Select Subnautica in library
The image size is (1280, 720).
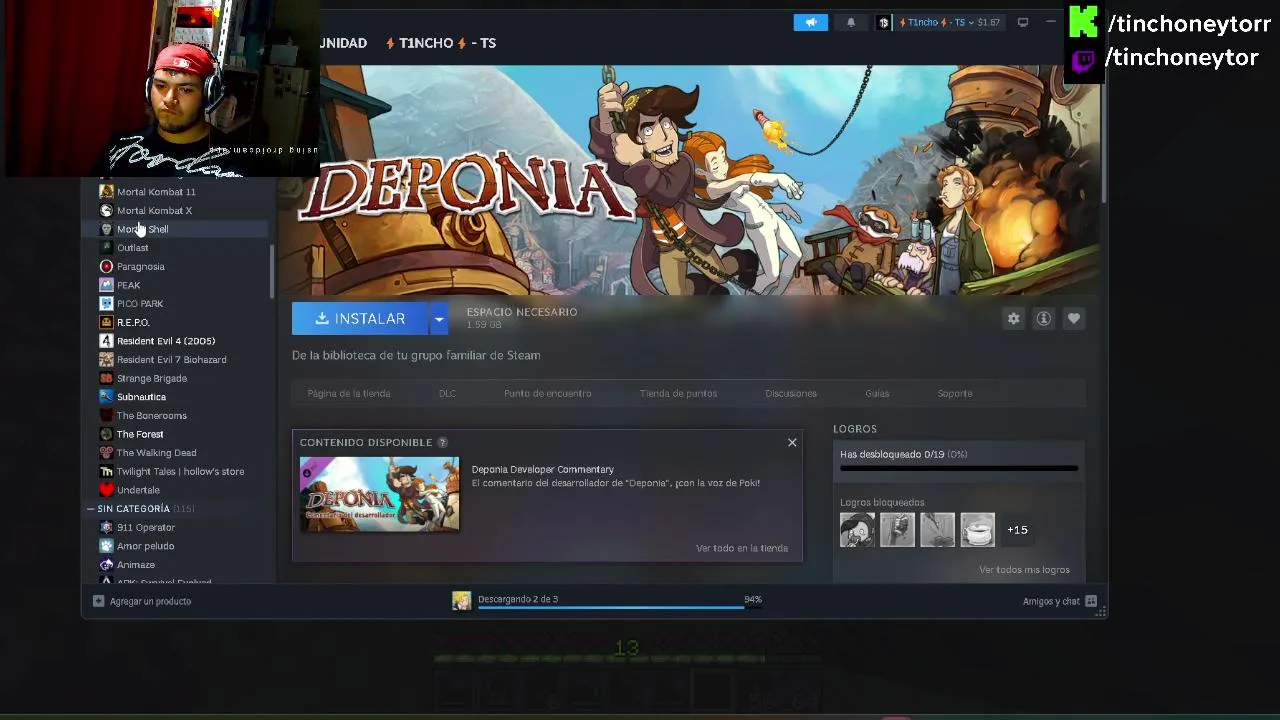pyautogui.click(x=141, y=397)
